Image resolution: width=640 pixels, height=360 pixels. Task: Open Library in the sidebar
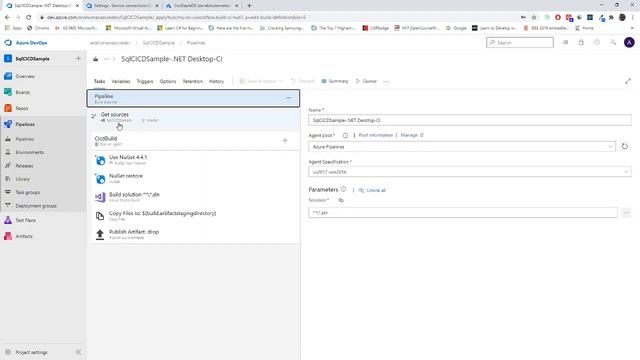click(22, 179)
